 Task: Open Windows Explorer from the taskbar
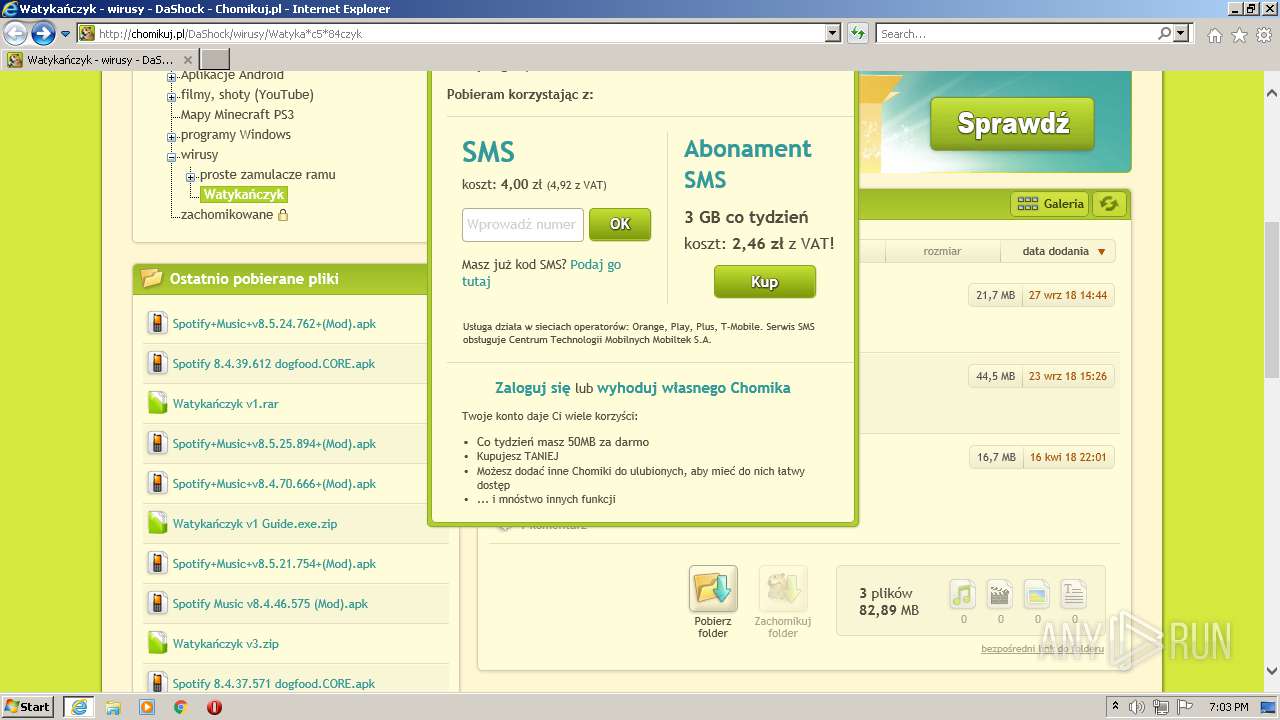113,707
